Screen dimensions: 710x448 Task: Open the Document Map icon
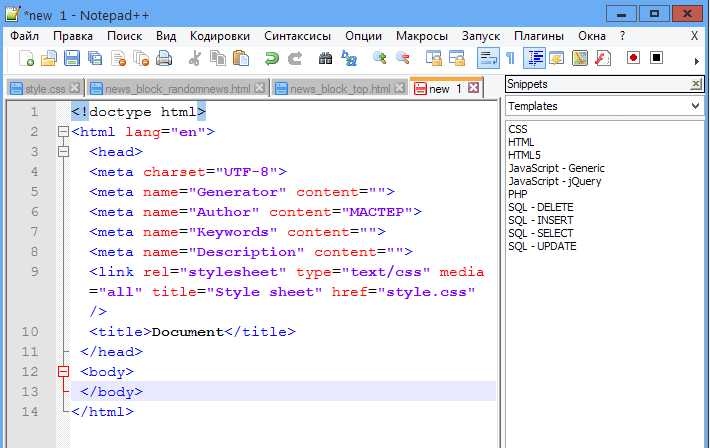click(580, 58)
